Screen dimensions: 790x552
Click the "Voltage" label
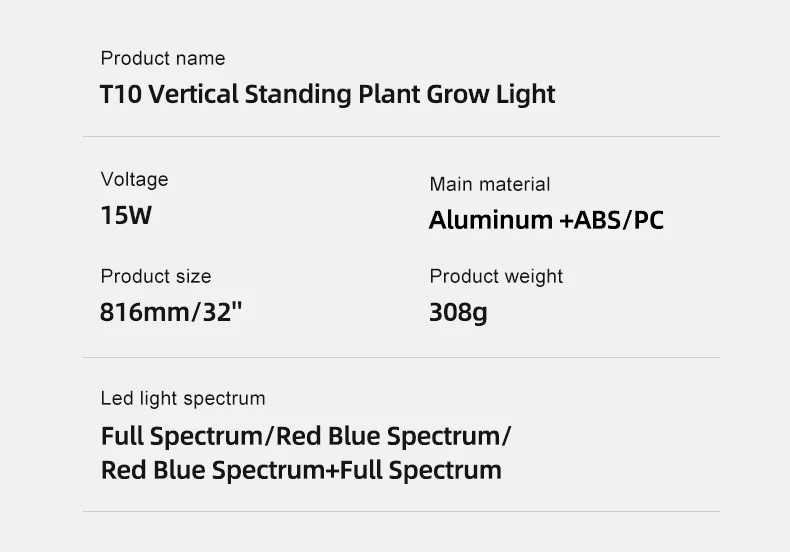point(134,180)
